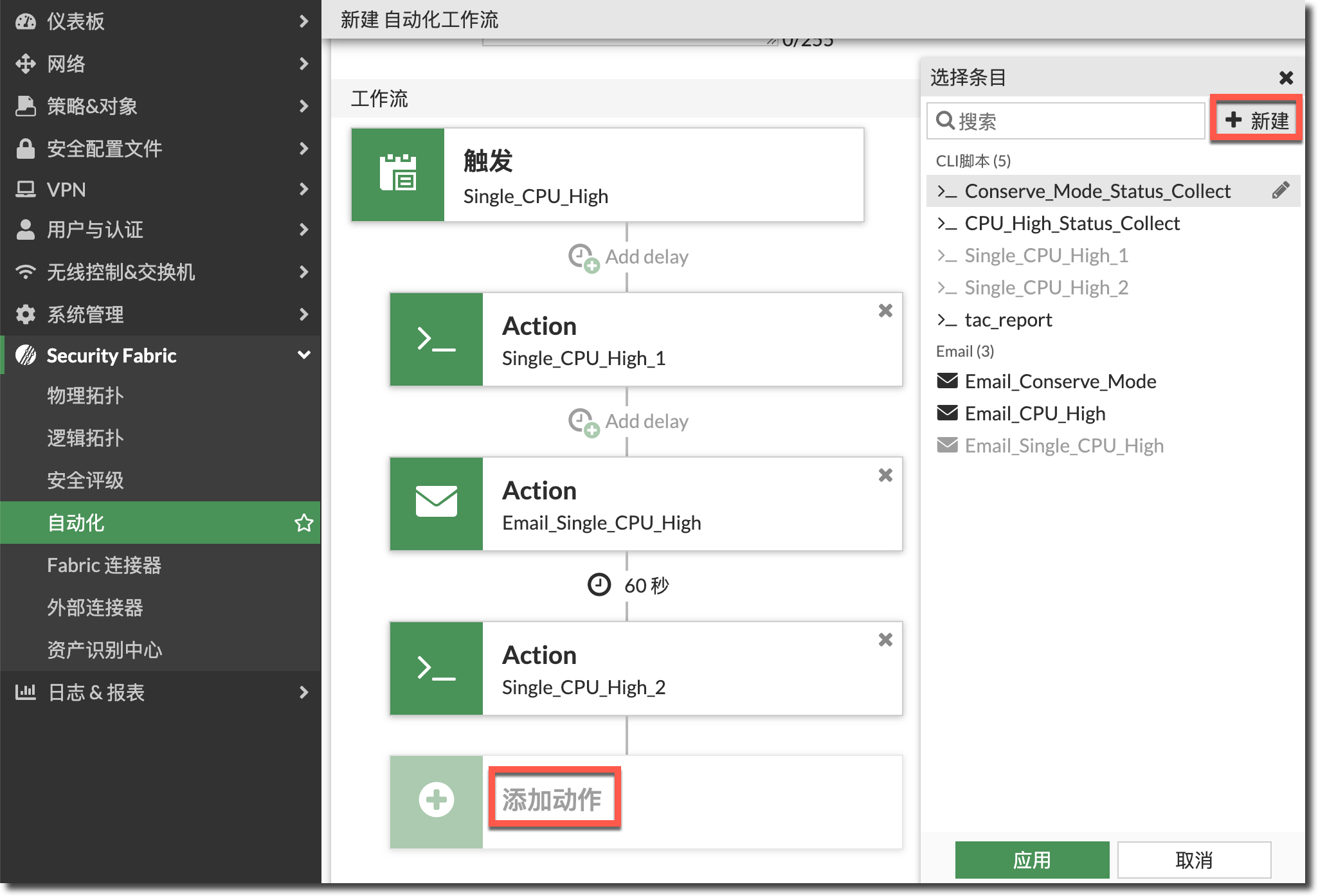Select the tac_report CLI script entry
1318x896 pixels.
tap(1008, 319)
